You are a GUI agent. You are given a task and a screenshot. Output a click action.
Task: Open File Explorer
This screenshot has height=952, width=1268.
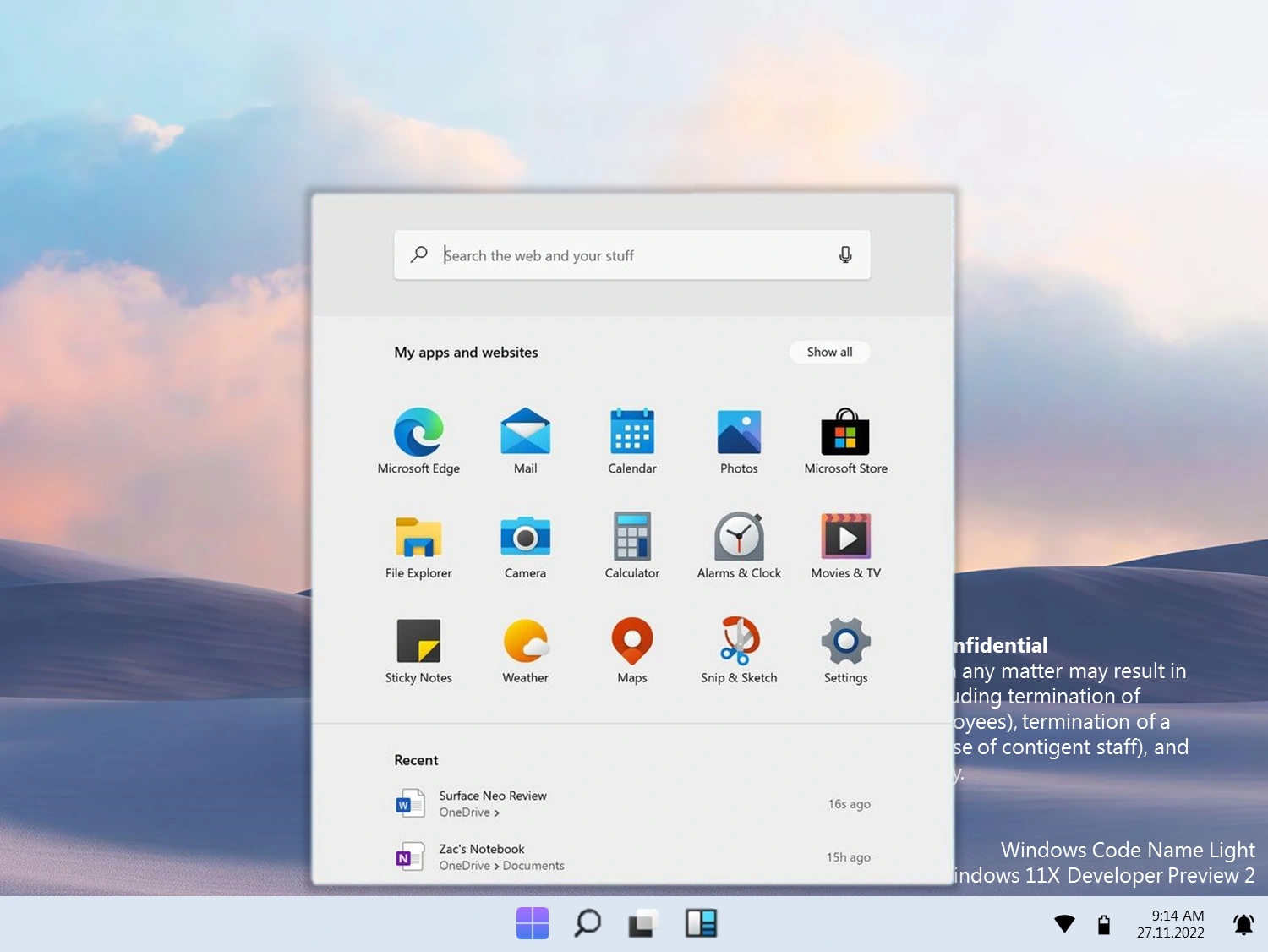point(418,546)
